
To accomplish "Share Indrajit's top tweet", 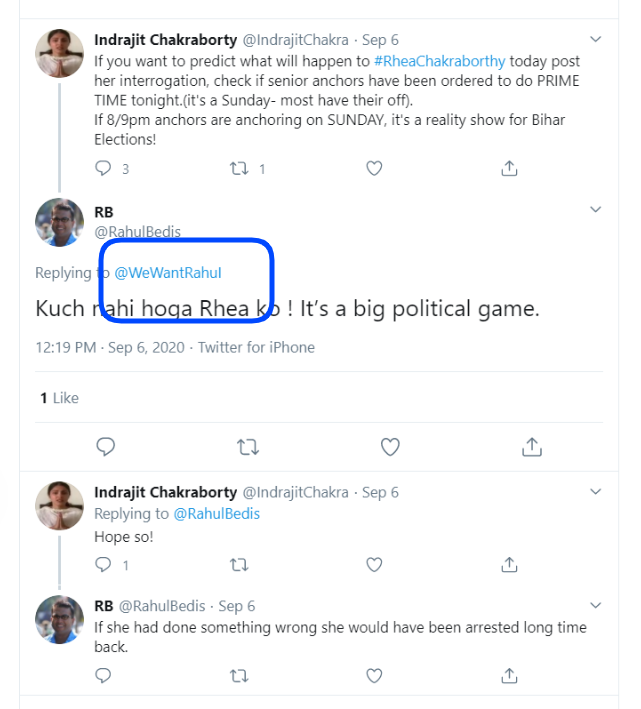I will (509, 169).
